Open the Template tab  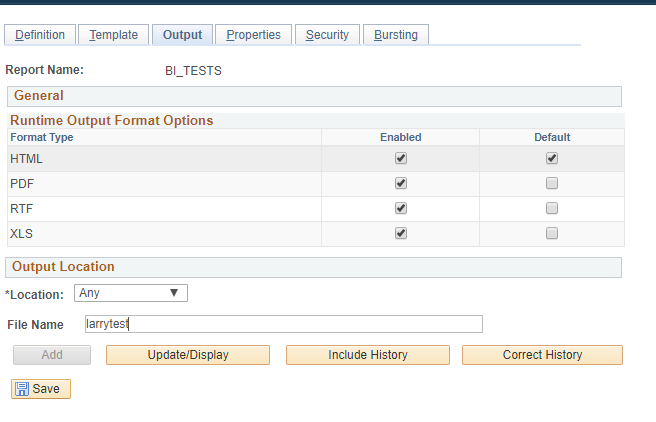coord(114,35)
